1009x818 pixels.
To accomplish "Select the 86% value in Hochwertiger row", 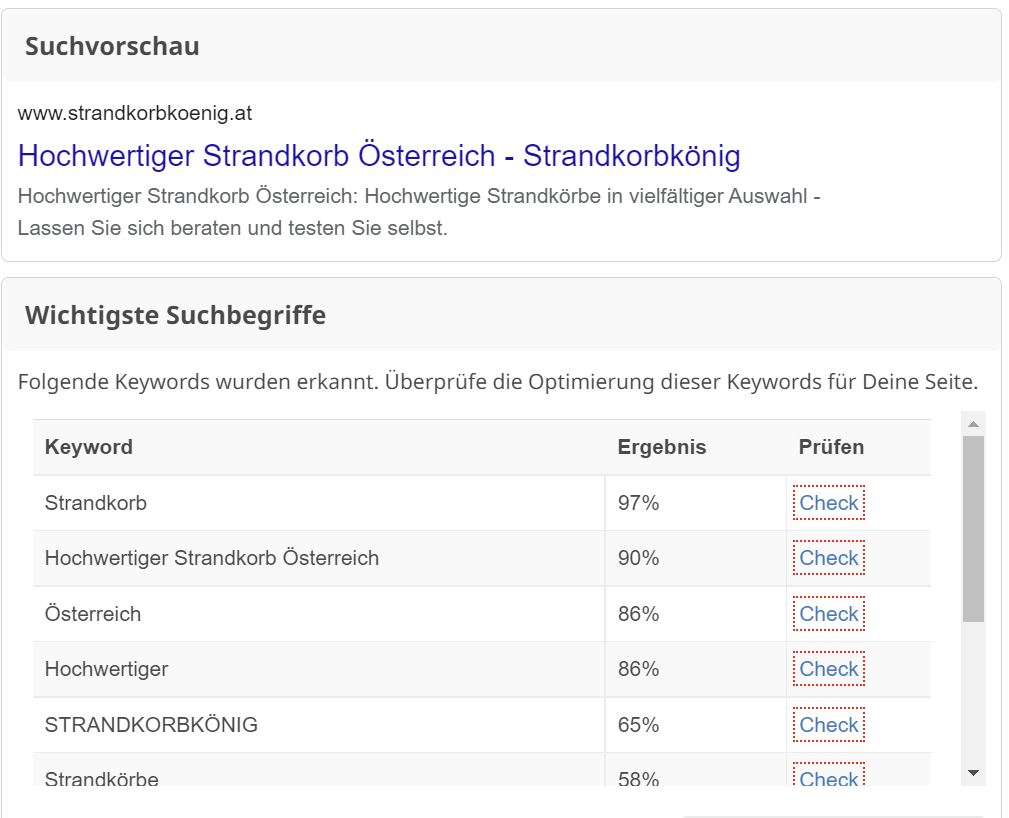I will [638, 669].
